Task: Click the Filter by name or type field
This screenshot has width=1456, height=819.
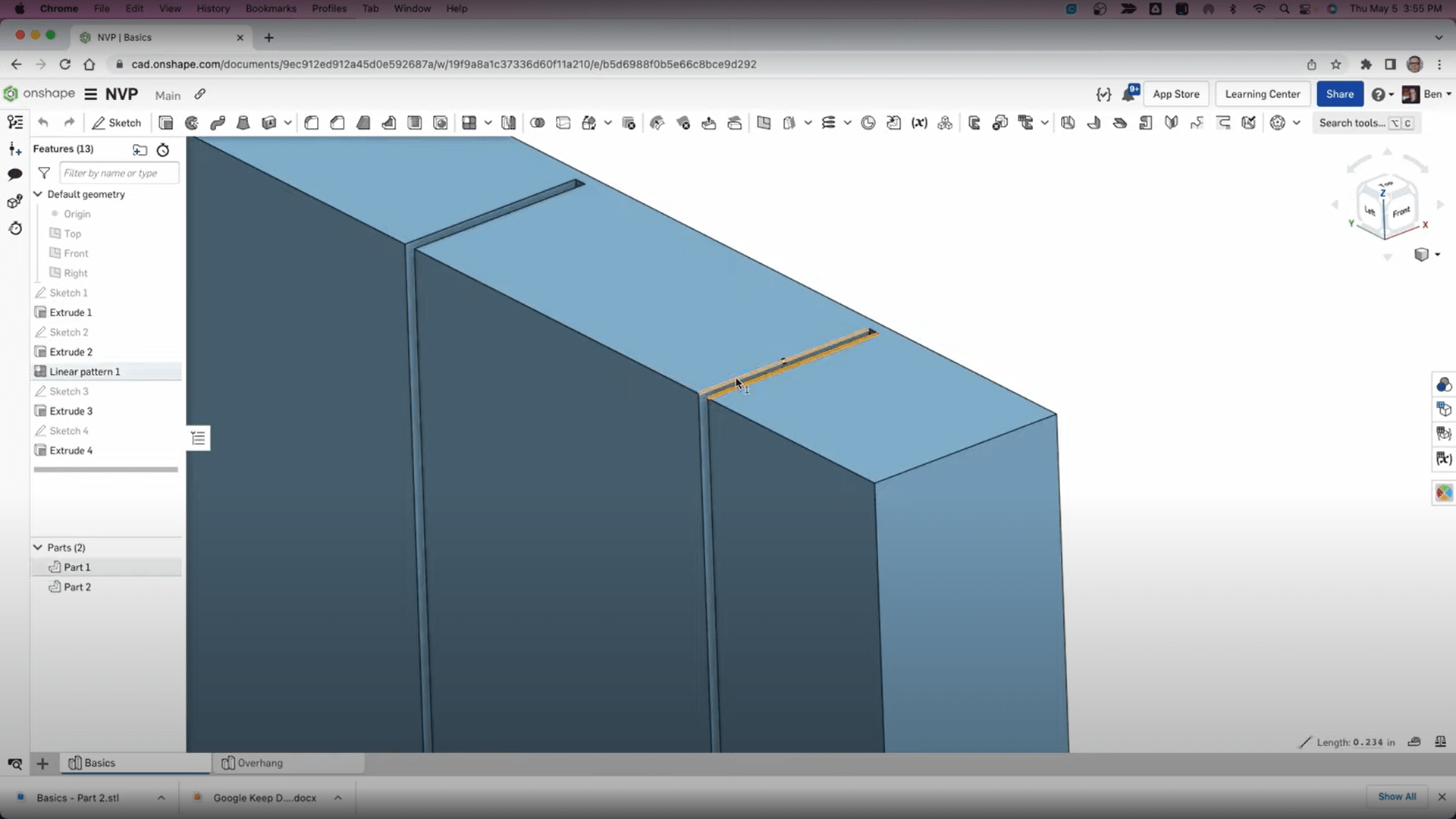Action: (119, 173)
